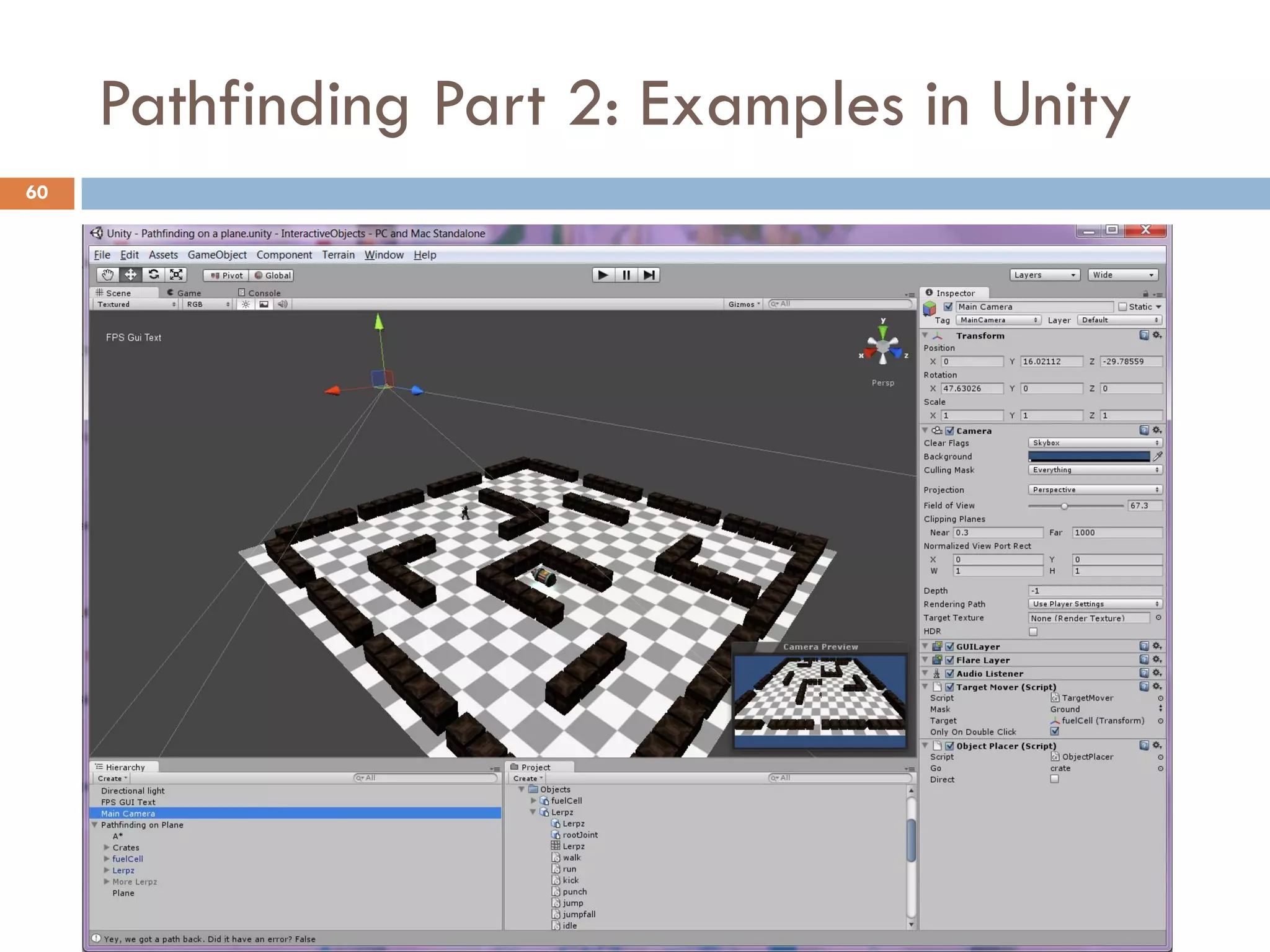Select fuelCell in Hierarchy
This screenshot has height=952, width=1270.
coord(128,859)
